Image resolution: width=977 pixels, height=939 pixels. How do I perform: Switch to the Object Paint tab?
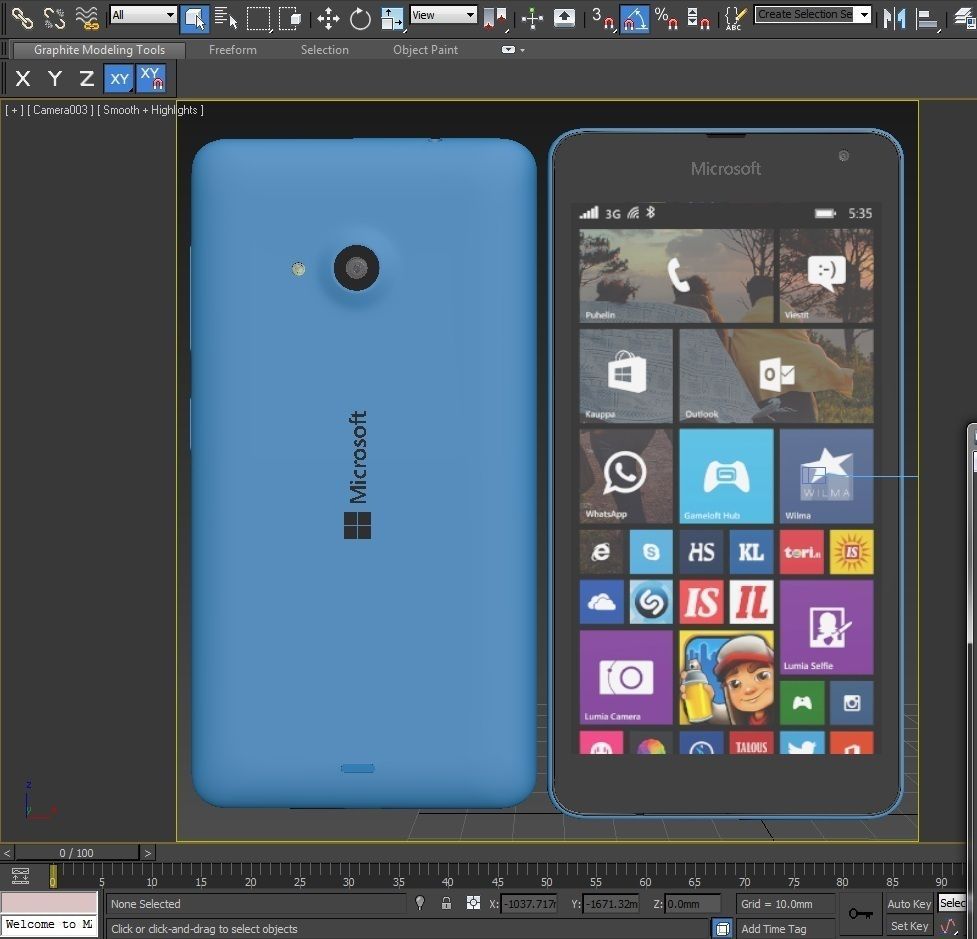coord(425,50)
